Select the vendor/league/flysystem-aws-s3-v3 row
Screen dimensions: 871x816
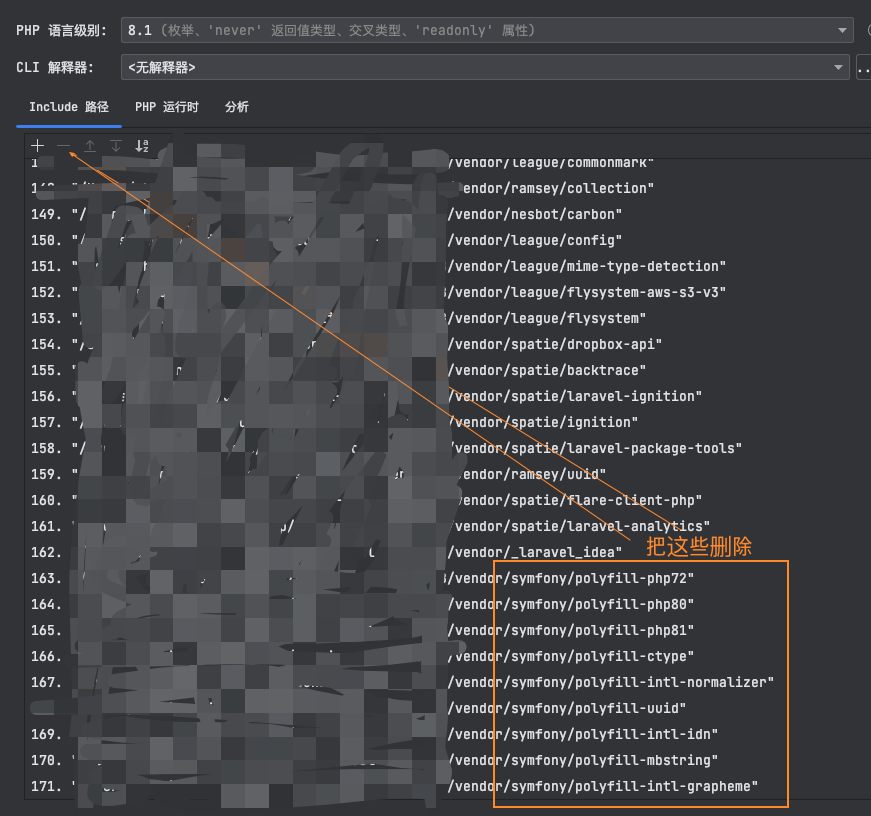coord(448,292)
